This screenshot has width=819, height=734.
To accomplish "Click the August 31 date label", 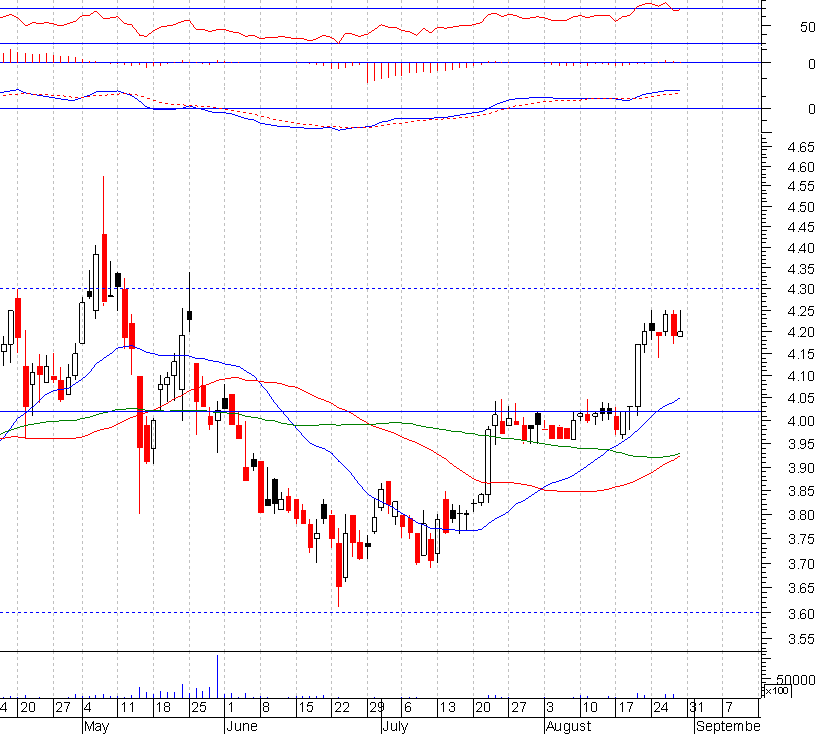I will (x=696, y=708).
